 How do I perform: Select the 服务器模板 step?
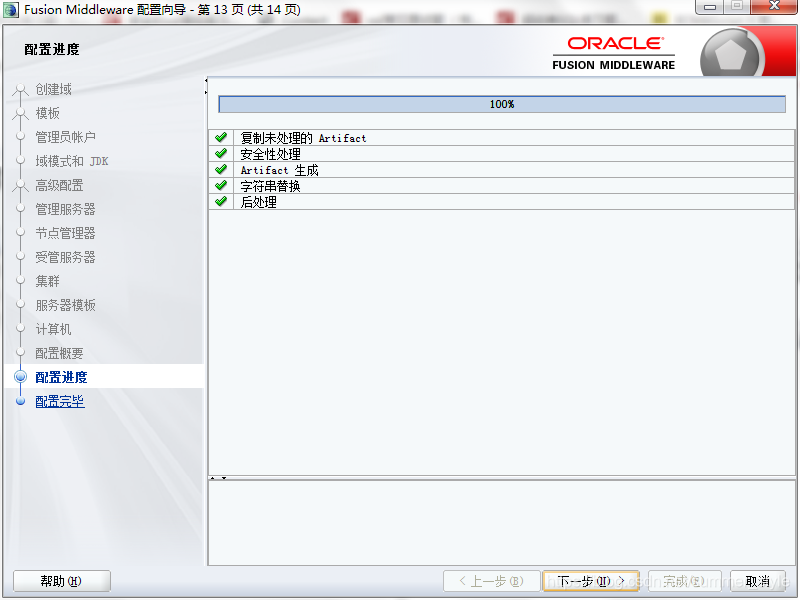65,305
